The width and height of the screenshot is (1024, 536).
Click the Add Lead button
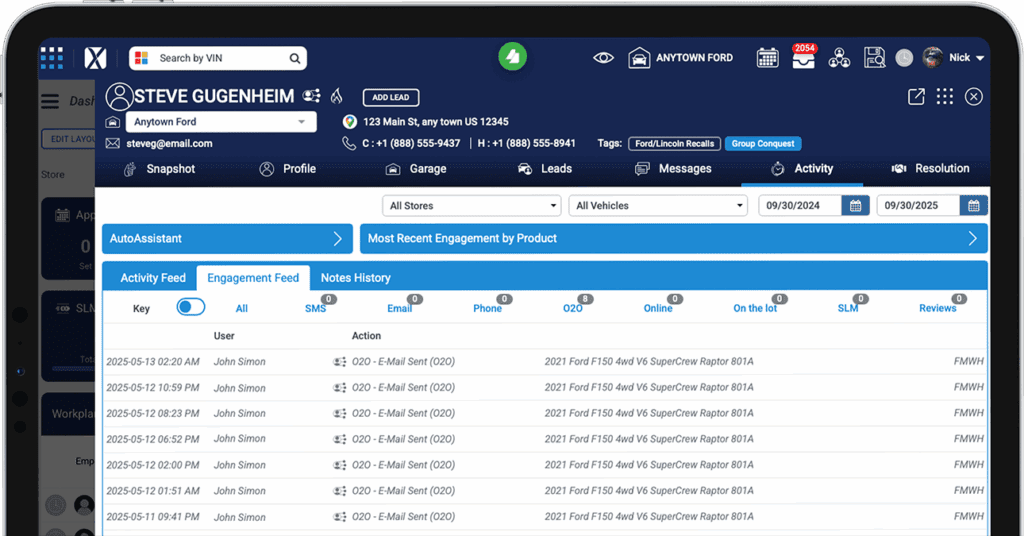[391, 97]
